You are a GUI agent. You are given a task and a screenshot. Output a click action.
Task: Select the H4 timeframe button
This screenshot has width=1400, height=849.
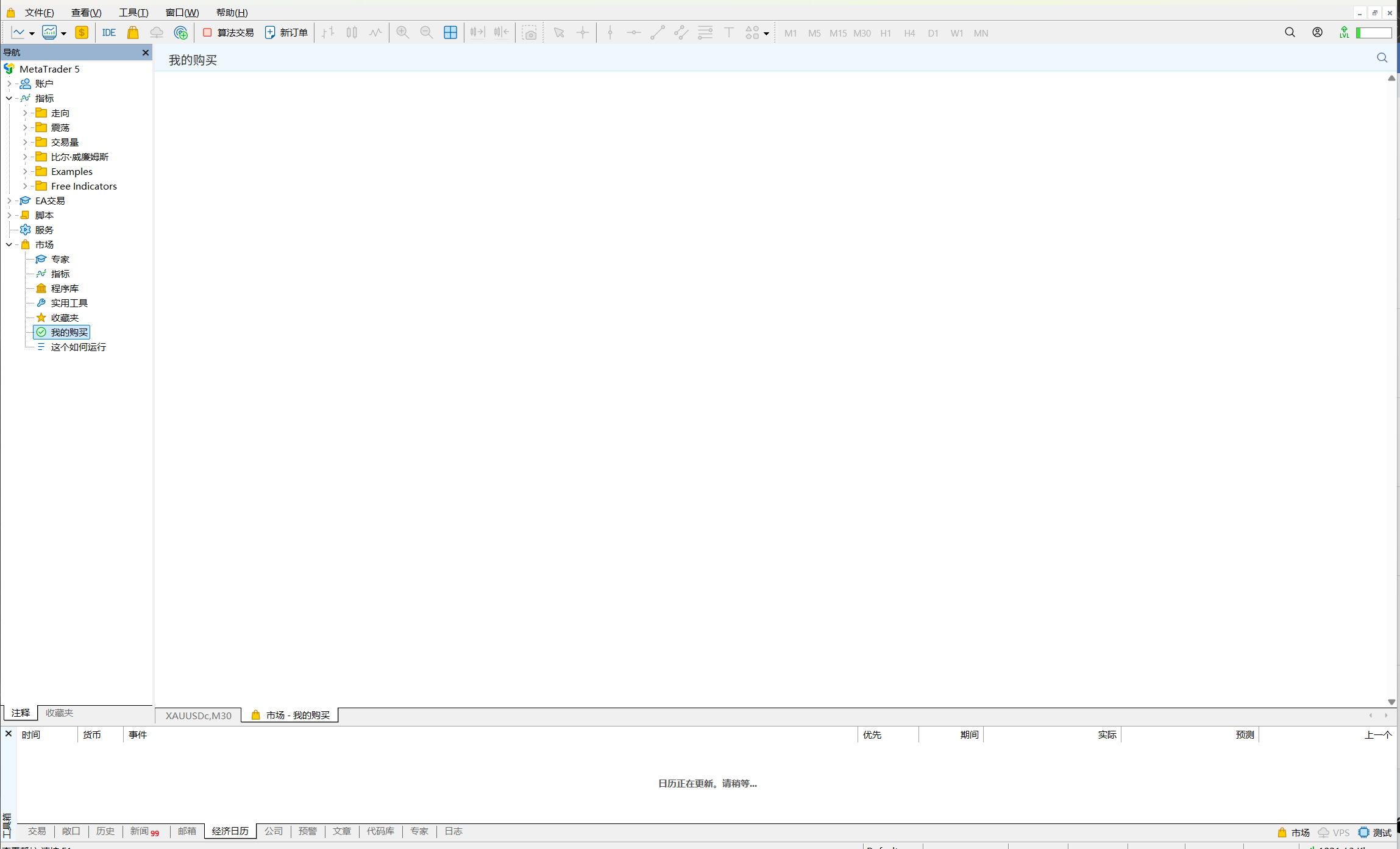[x=909, y=34]
